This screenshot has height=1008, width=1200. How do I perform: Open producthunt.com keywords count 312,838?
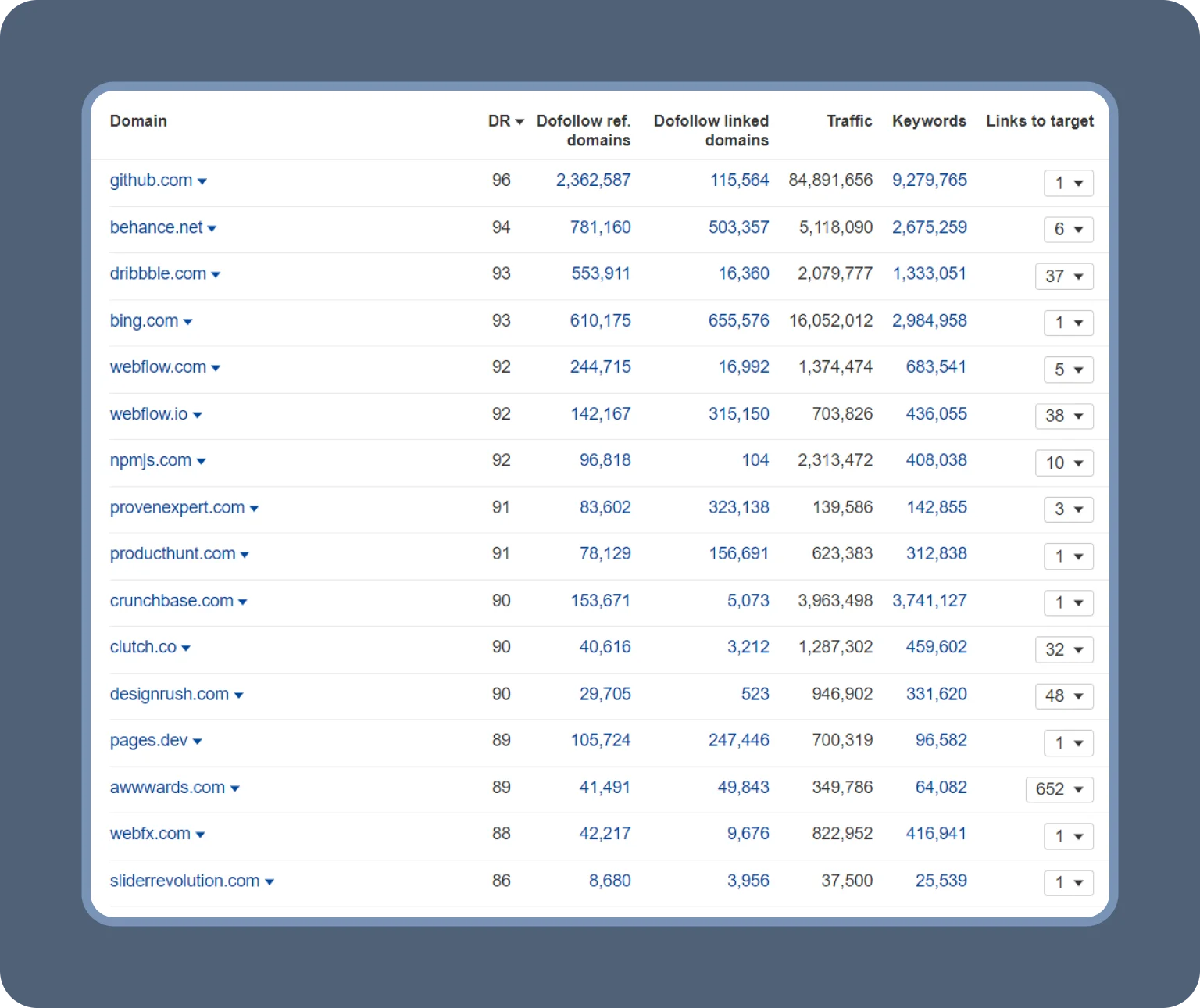pos(936,553)
